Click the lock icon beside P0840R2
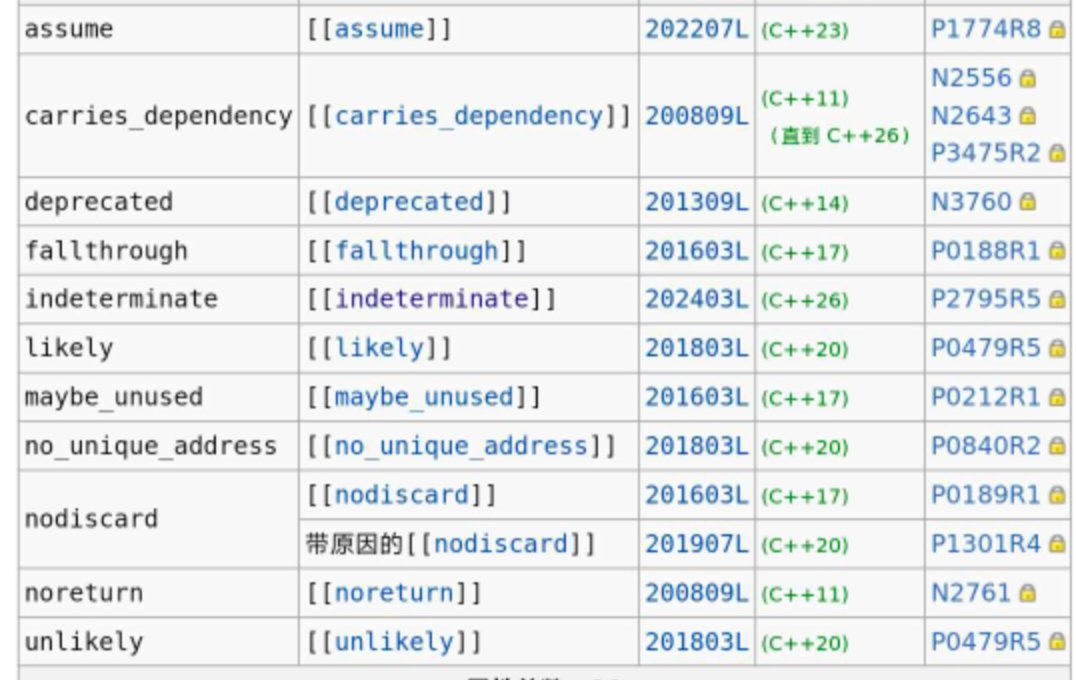Screen dimensions: 1076x680 tap(1057, 446)
